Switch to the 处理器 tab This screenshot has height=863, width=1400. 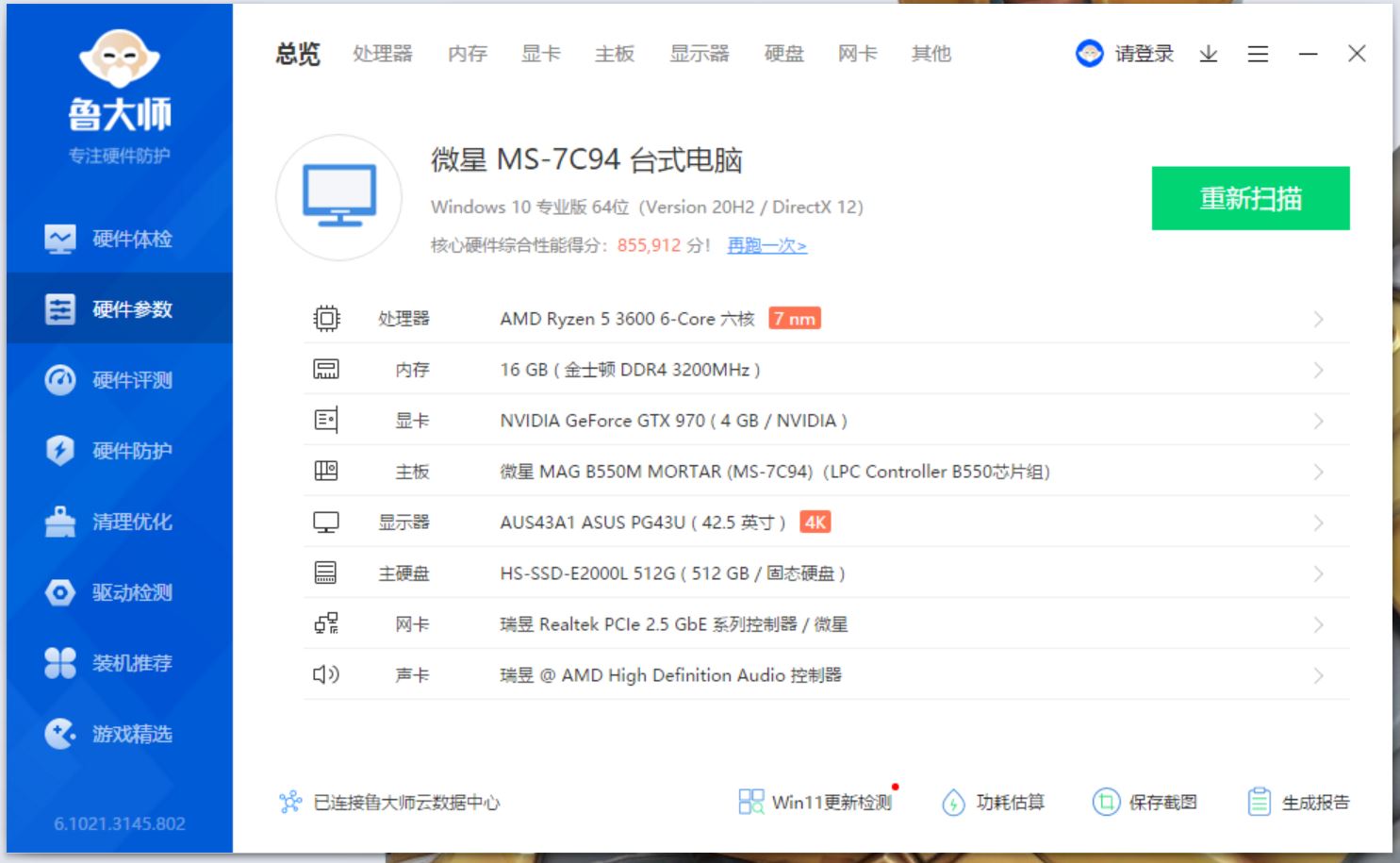383,54
